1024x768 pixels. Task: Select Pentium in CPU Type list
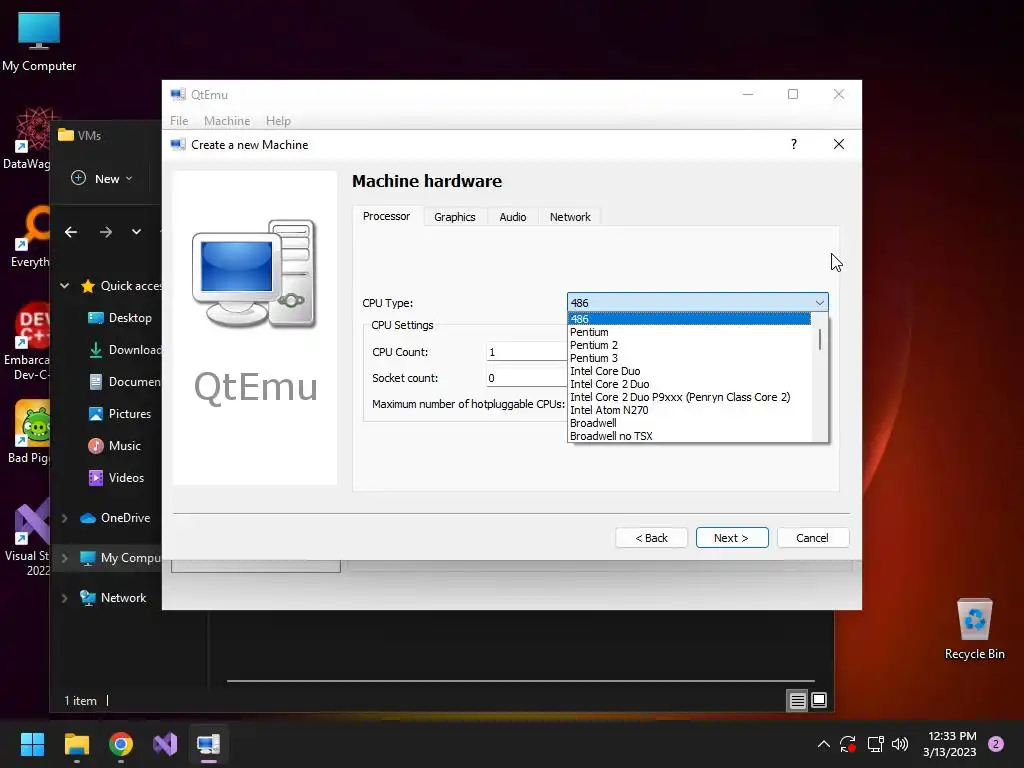pyautogui.click(x=689, y=332)
